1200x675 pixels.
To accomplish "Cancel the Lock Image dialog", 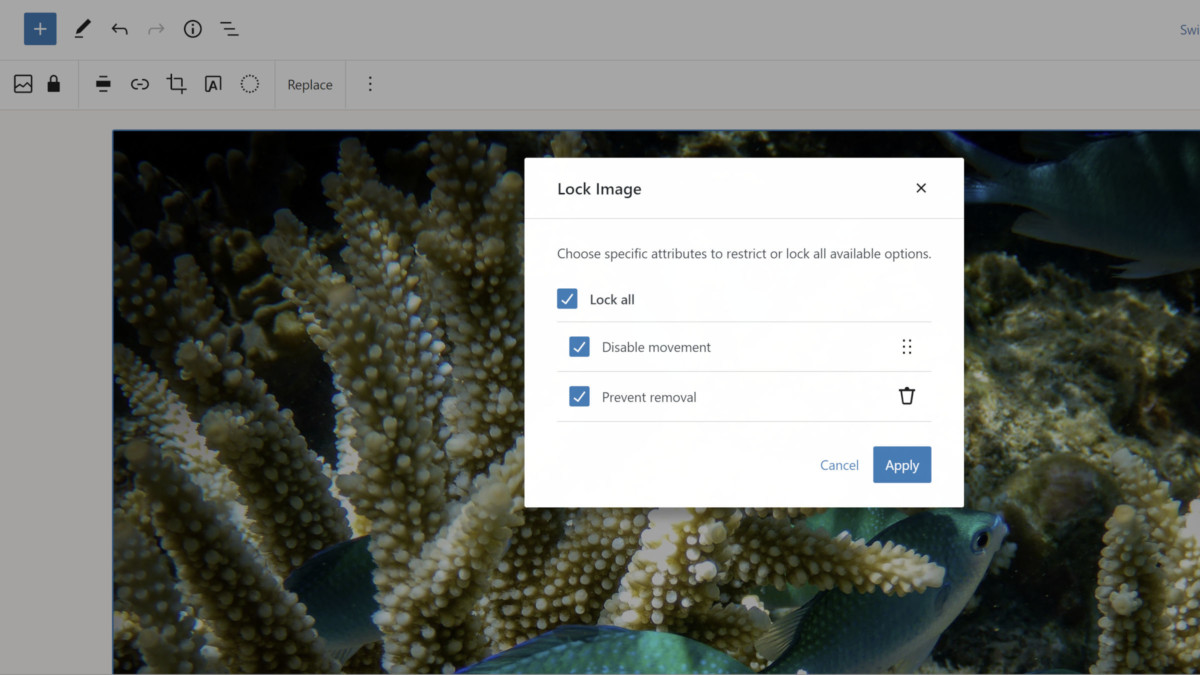I will 839,464.
